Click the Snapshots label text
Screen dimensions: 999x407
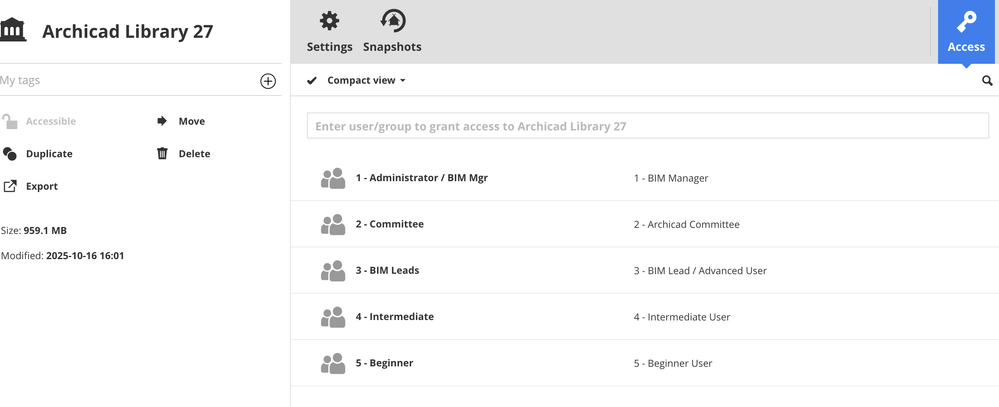[392, 47]
